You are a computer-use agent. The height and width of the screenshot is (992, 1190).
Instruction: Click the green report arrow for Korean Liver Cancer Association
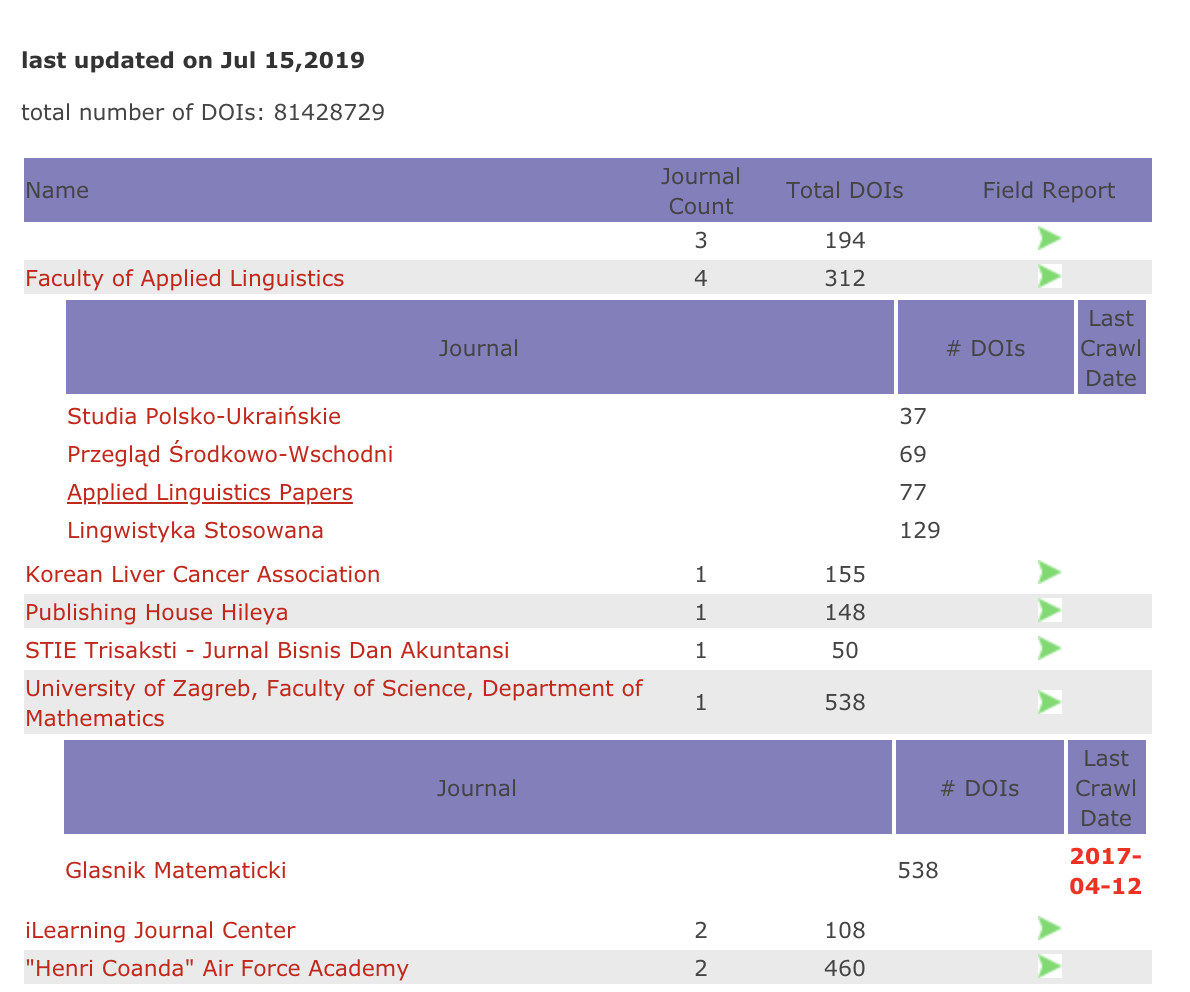click(x=1049, y=572)
